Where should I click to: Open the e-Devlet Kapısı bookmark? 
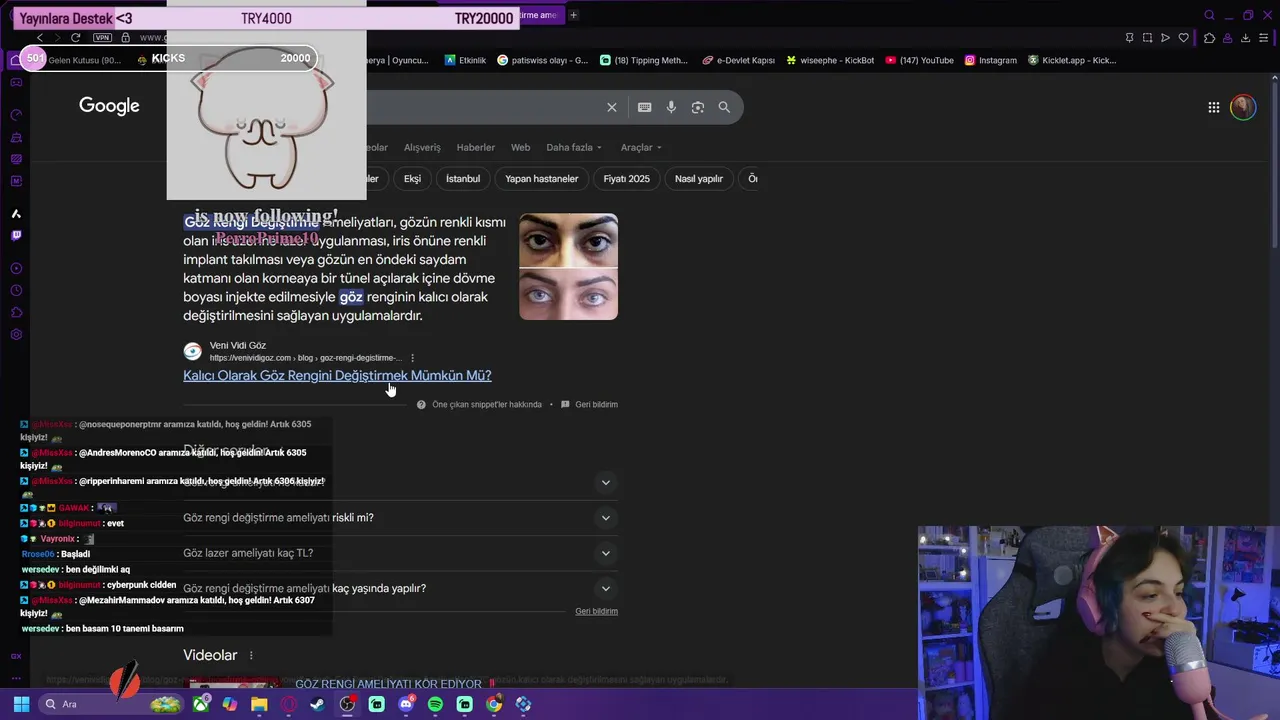pos(738,60)
